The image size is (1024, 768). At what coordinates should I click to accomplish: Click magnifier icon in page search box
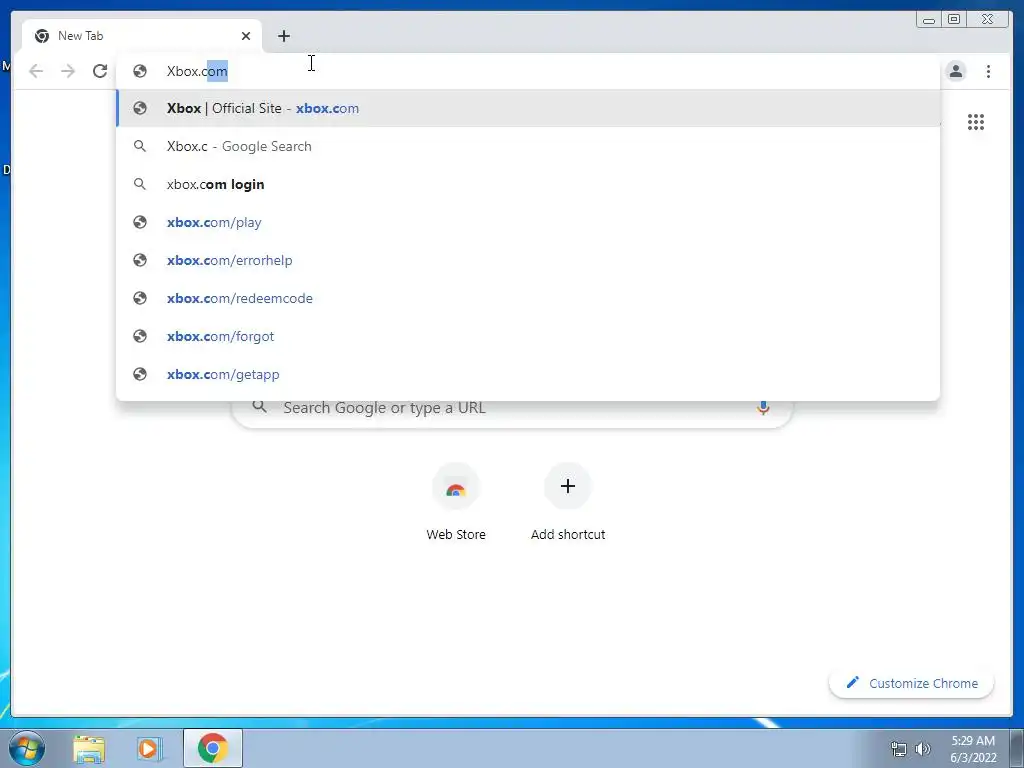[x=260, y=407]
